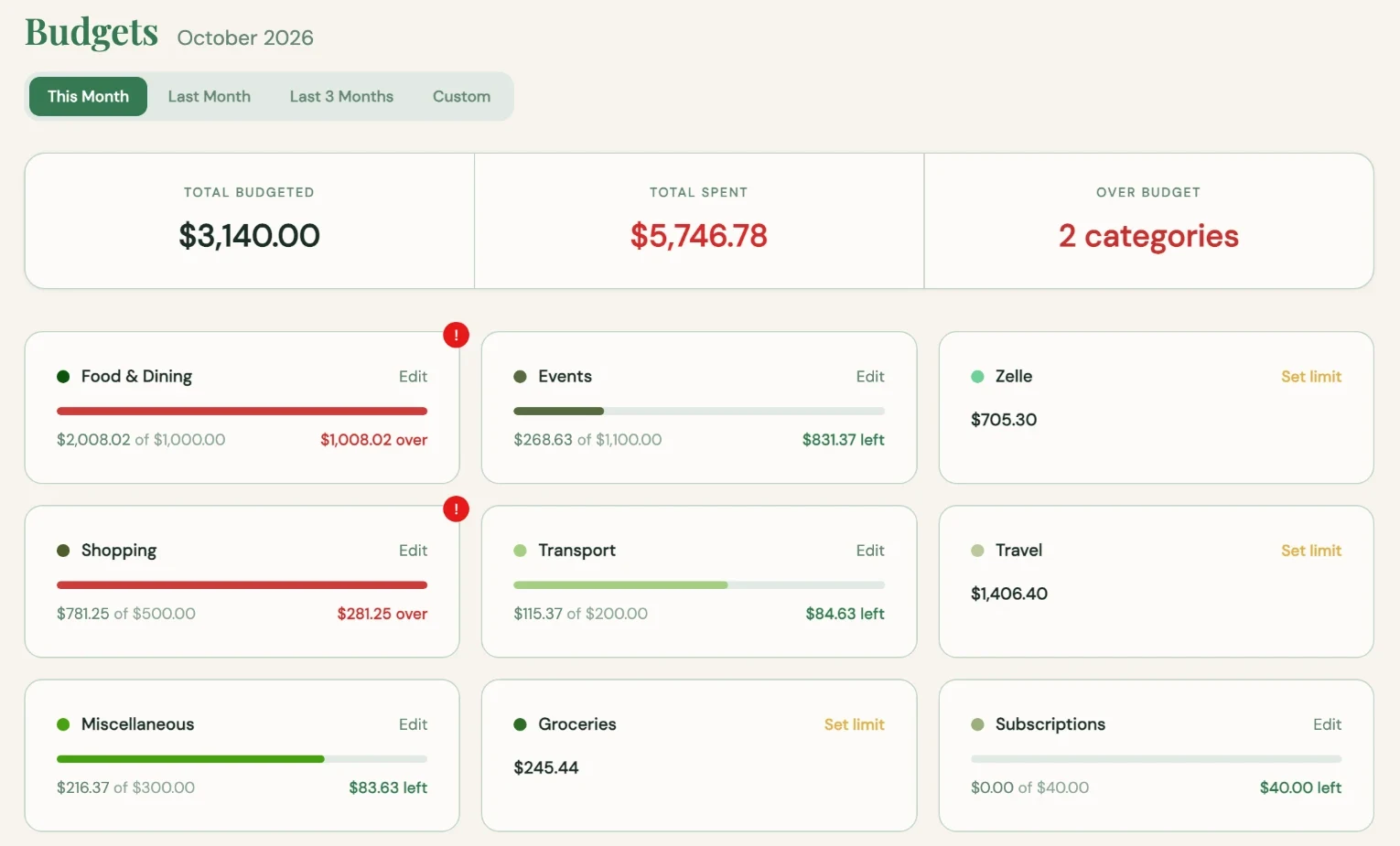The image size is (1400, 846).
Task: Click the '$40.00 left' text
Action: [x=1300, y=787]
